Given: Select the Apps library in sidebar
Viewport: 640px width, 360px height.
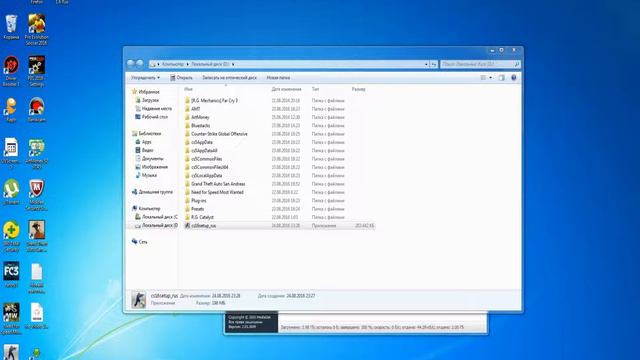Looking at the screenshot, I should [x=147, y=142].
